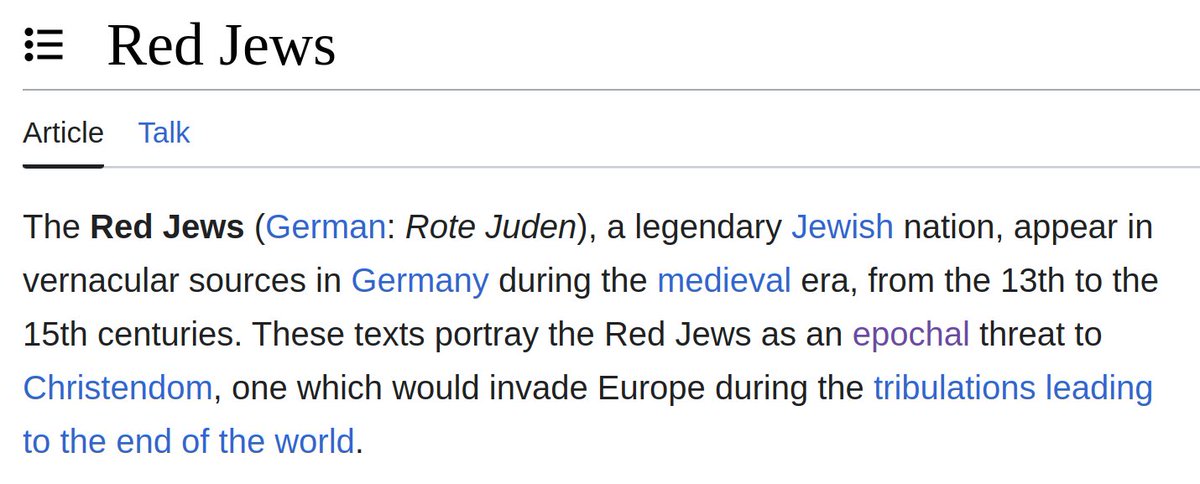Click the Germany link
The image size is (1200, 484).
tap(420, 280)
